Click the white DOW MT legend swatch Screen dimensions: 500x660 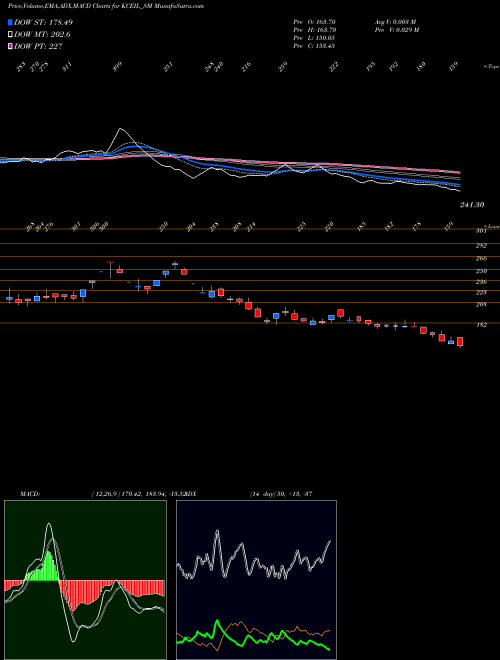(x=10, y=35)
